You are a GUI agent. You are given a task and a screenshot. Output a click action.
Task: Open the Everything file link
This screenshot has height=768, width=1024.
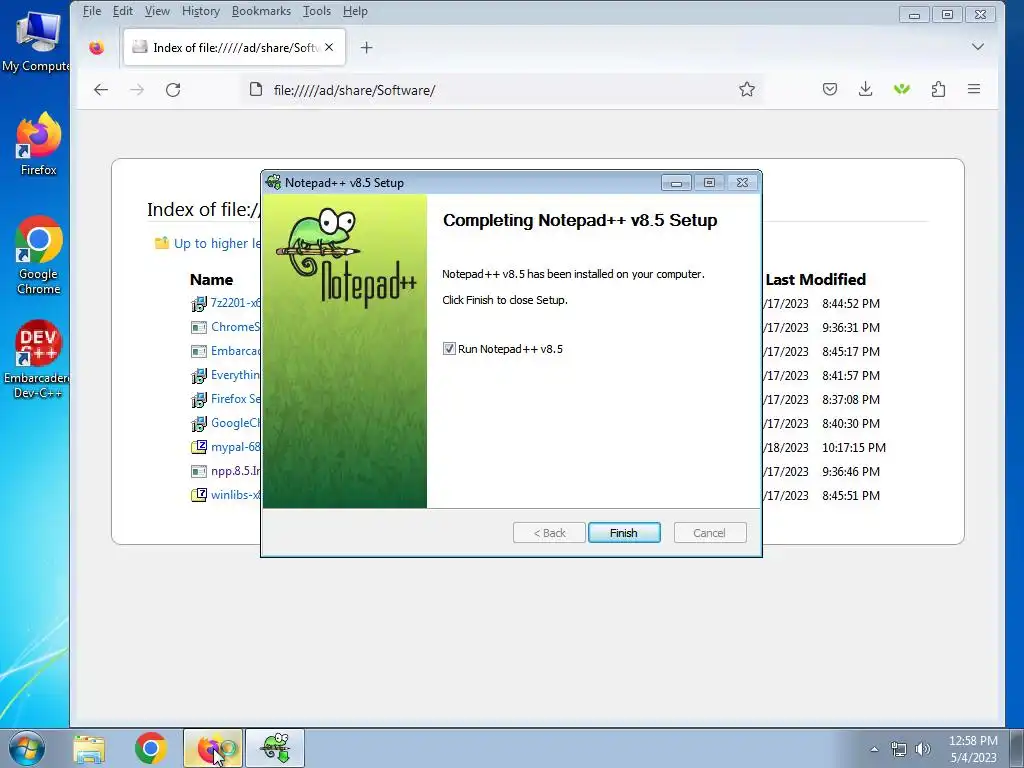[235, 375]
